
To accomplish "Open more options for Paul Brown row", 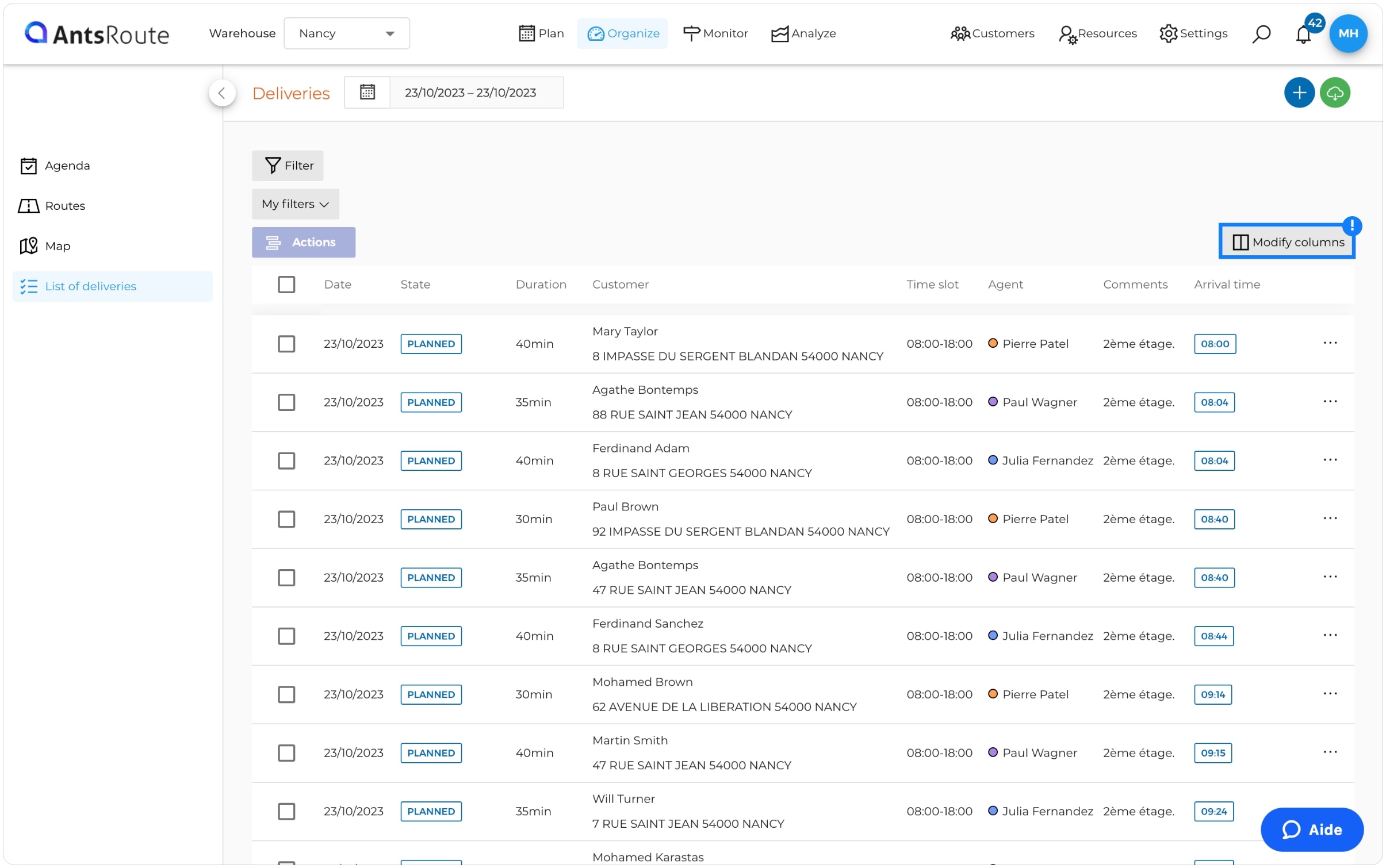I will [1330, 518].
